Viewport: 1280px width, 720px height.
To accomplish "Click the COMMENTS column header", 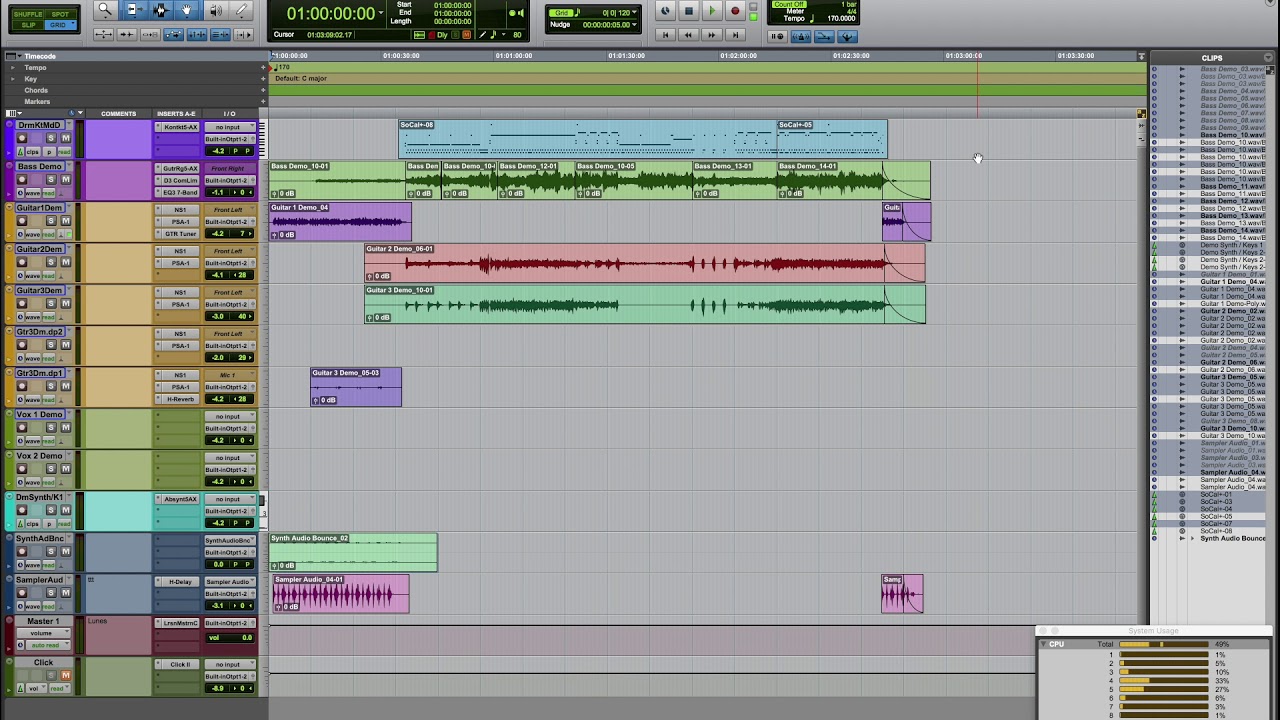I will coord(118,114).
